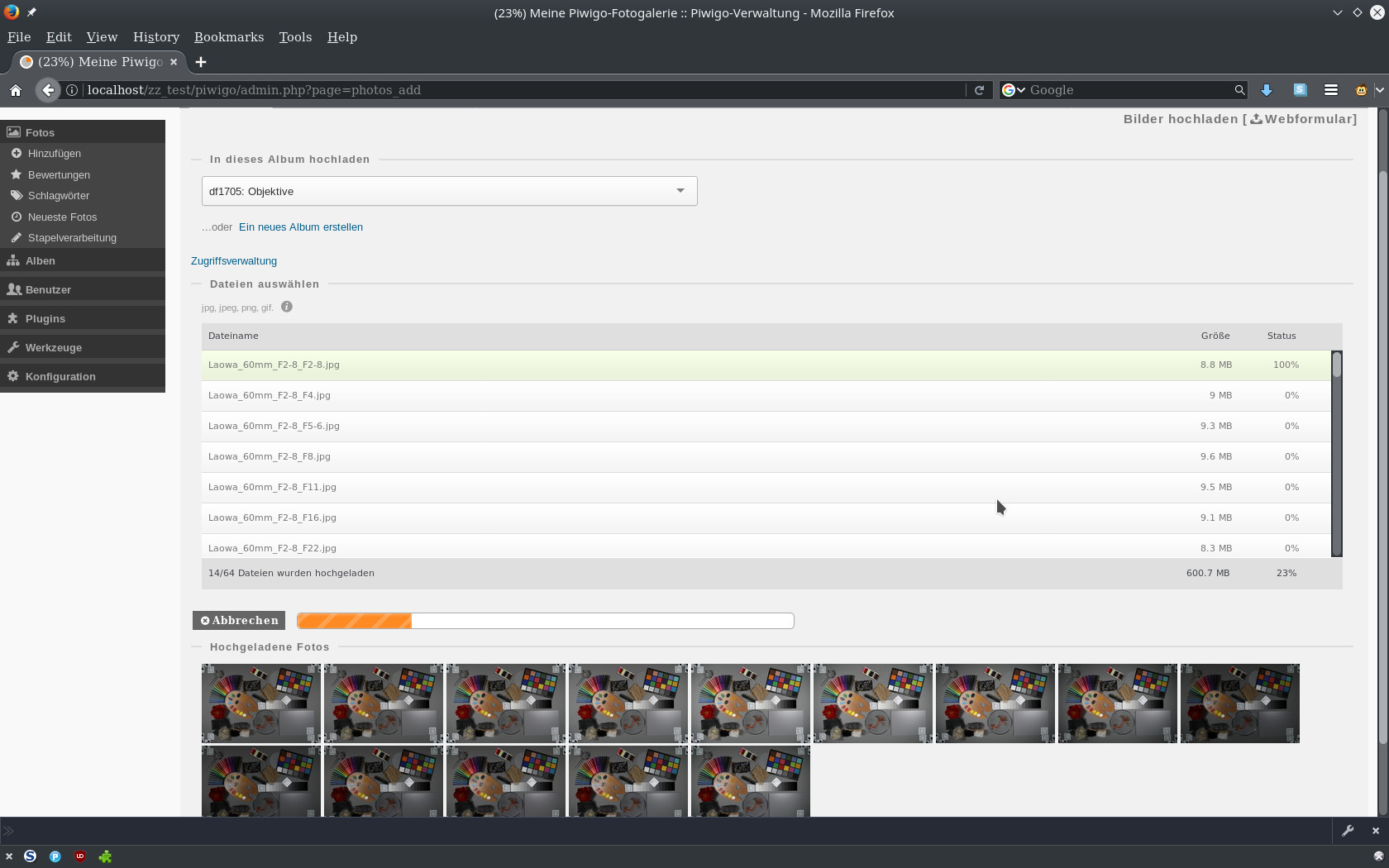Click the Abbrechen button
The image size is (1389, 868).
(239, 621)
